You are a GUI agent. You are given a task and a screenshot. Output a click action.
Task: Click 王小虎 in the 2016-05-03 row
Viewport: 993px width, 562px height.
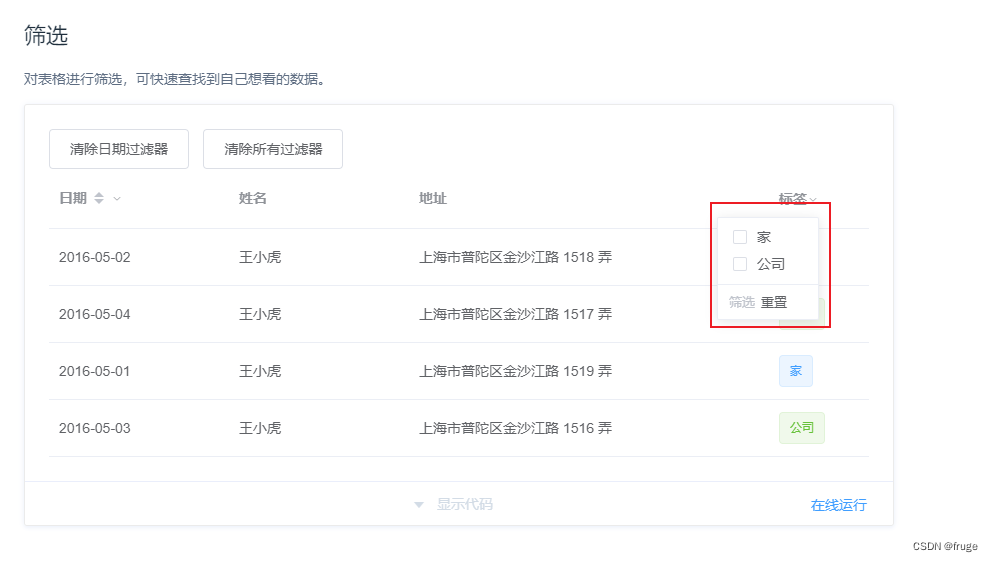pos(260,428)
